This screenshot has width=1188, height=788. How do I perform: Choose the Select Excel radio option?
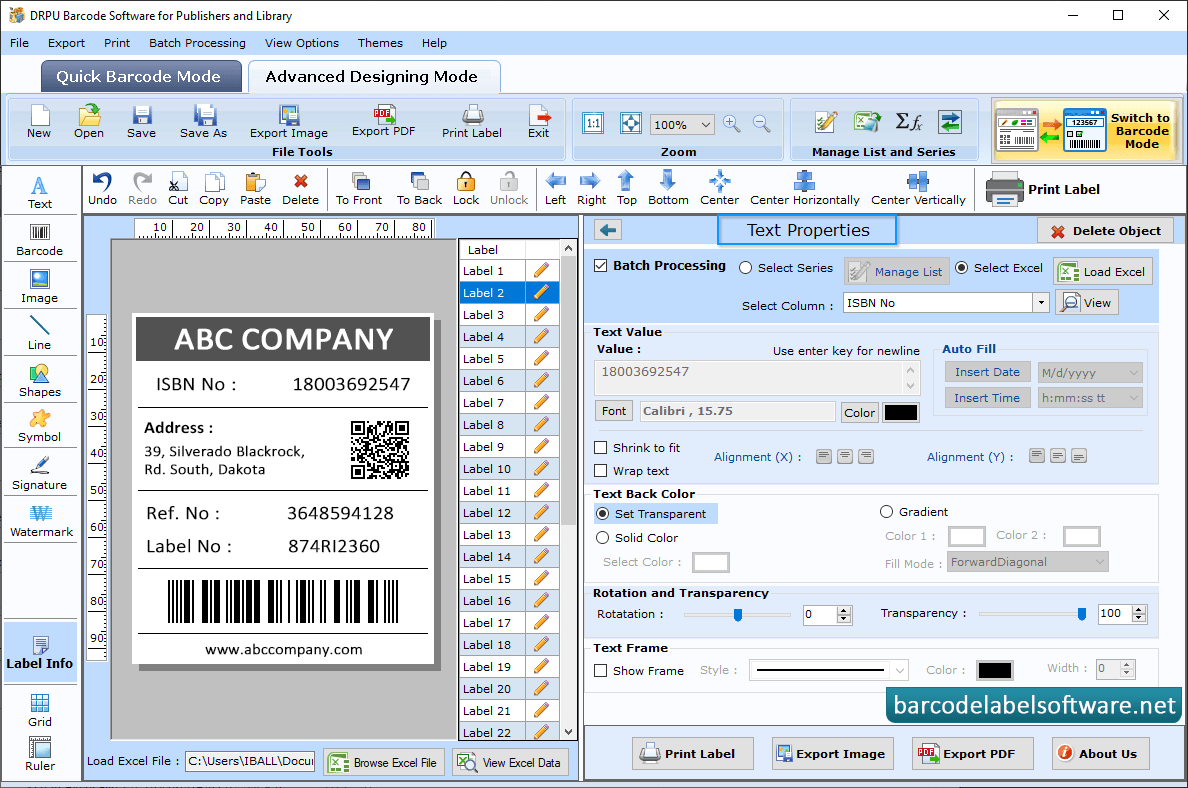pyautogui.click(x=961, y=267)
